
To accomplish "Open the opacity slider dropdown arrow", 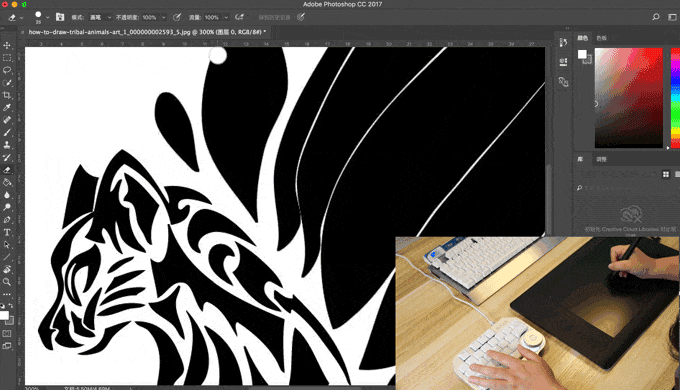I will click(x=163, y=17).
